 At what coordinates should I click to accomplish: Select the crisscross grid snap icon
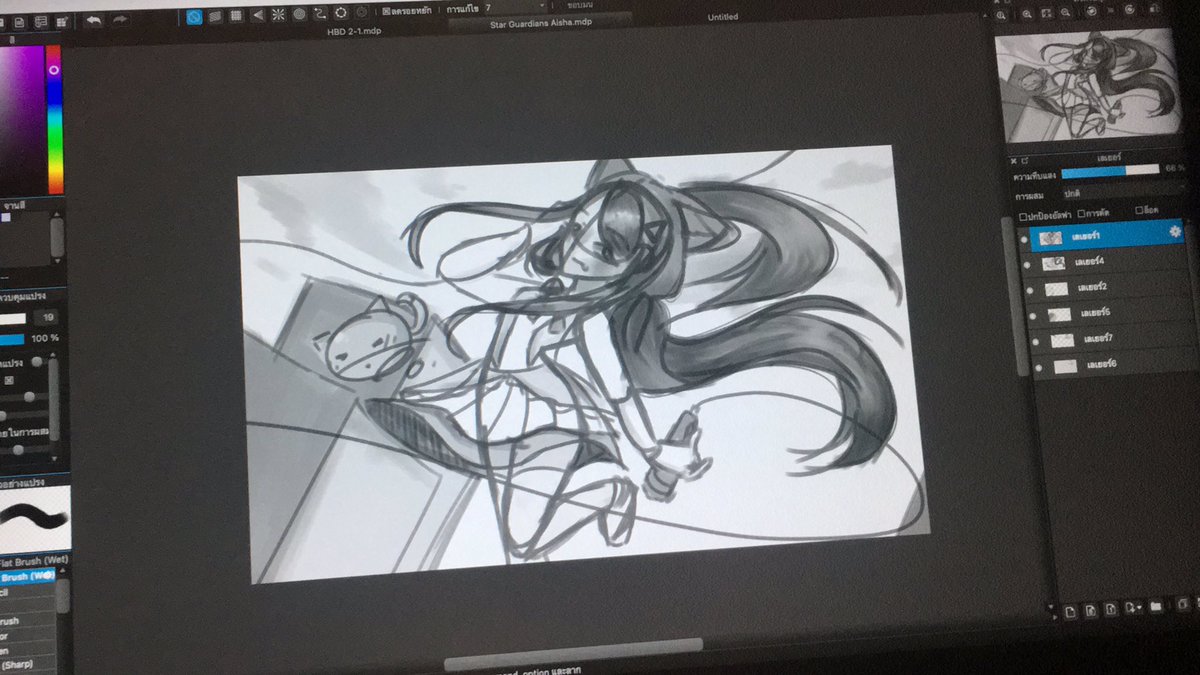[236, 16]
